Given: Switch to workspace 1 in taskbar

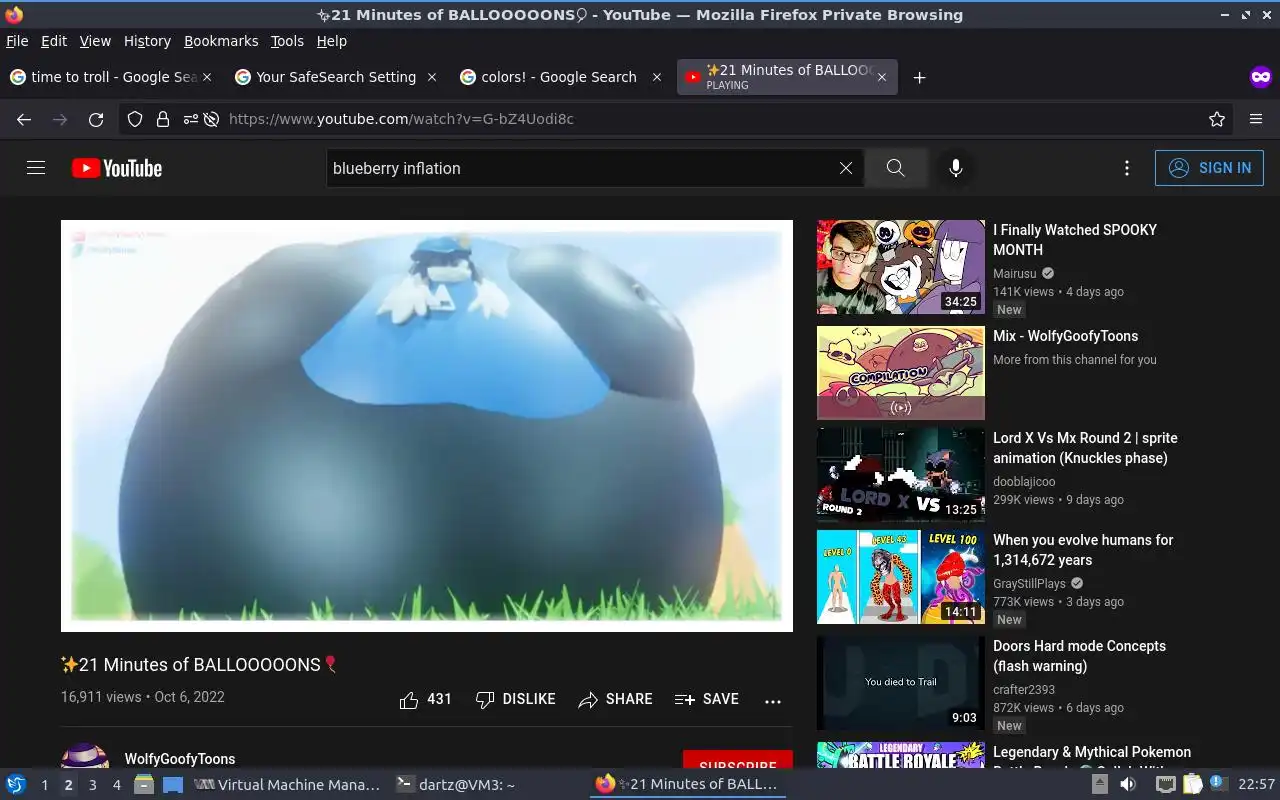Looking at the screenshot, I should pyautogui.click(x=44, y=785).
